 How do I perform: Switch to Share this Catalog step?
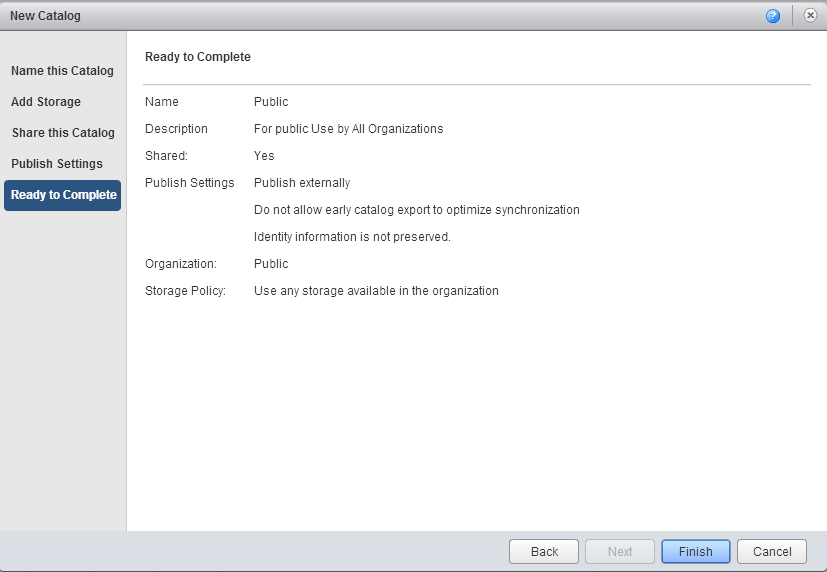[63, 133]
